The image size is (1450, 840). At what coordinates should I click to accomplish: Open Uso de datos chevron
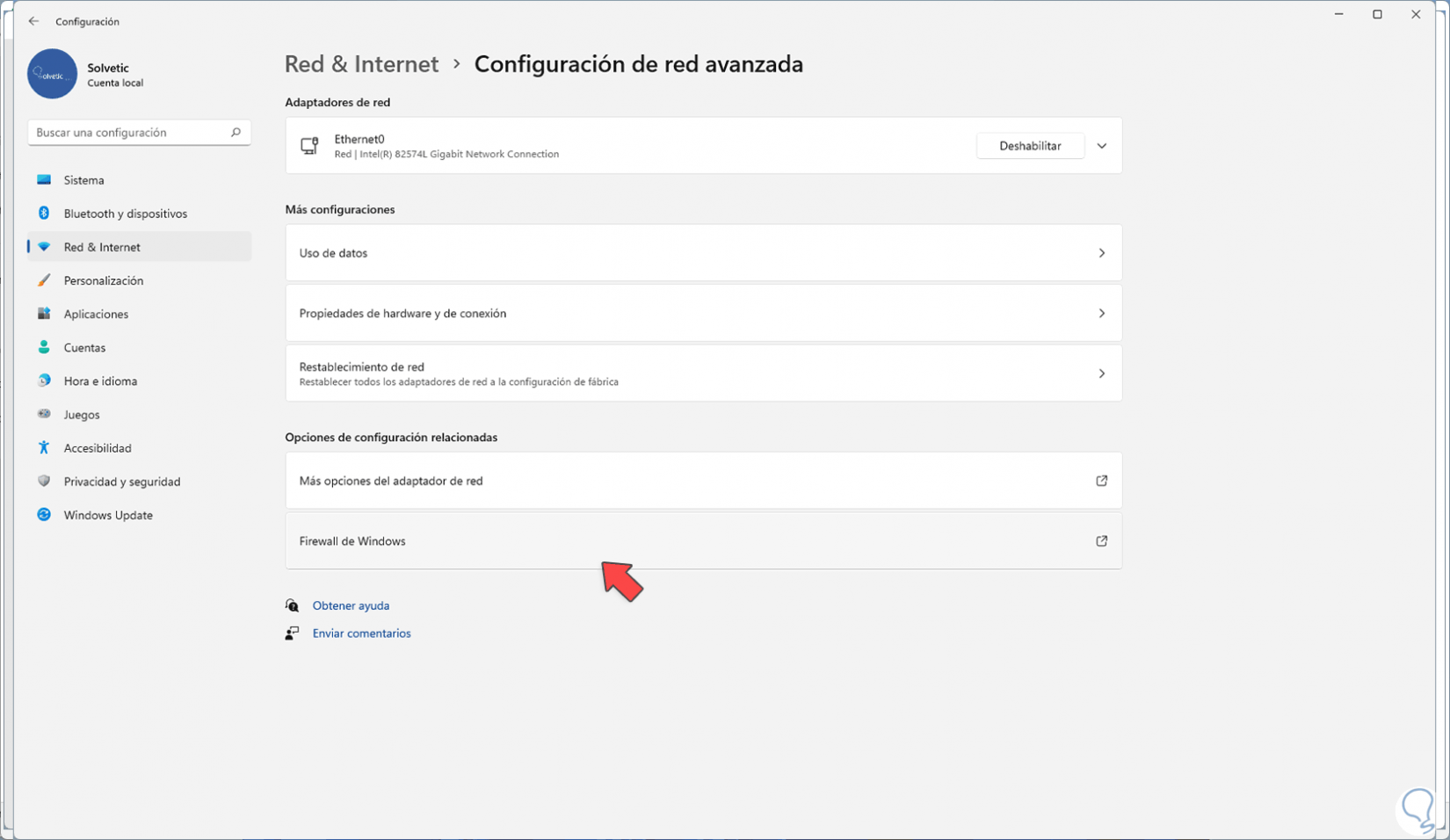coord(1101,253)
